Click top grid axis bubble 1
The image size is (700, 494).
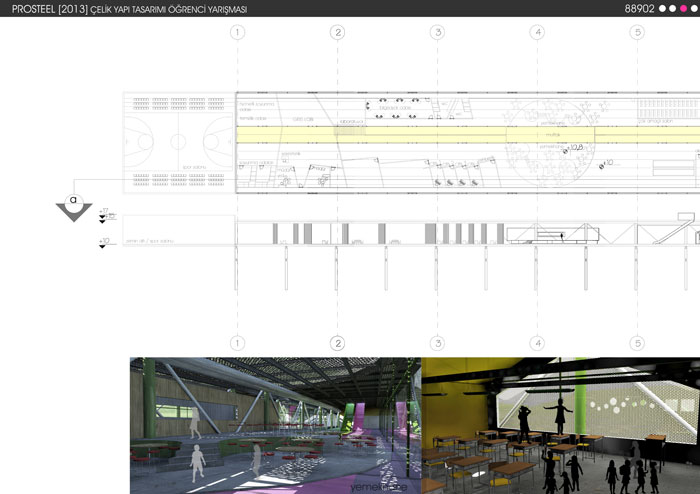(x=237, y=32)
